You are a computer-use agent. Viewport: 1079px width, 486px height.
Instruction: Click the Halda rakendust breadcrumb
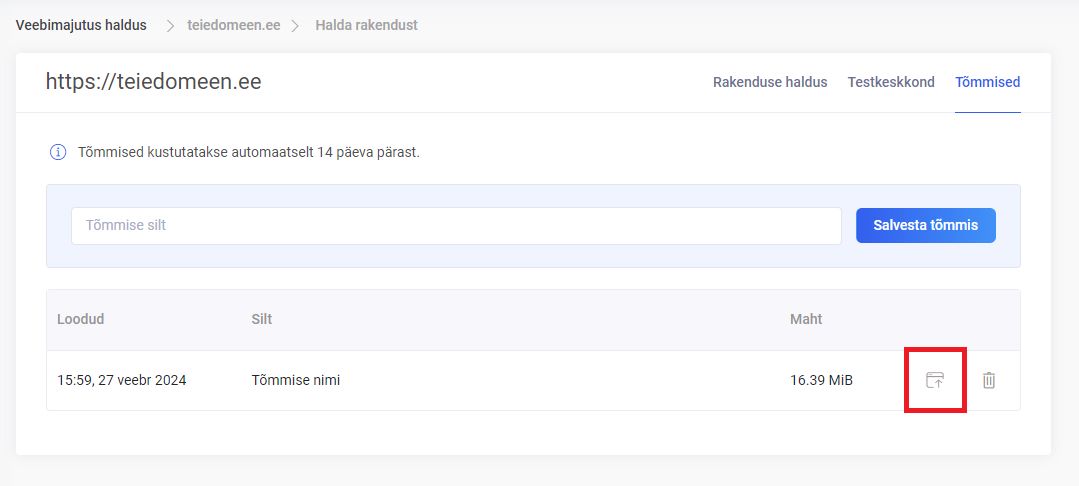[366, 25]
